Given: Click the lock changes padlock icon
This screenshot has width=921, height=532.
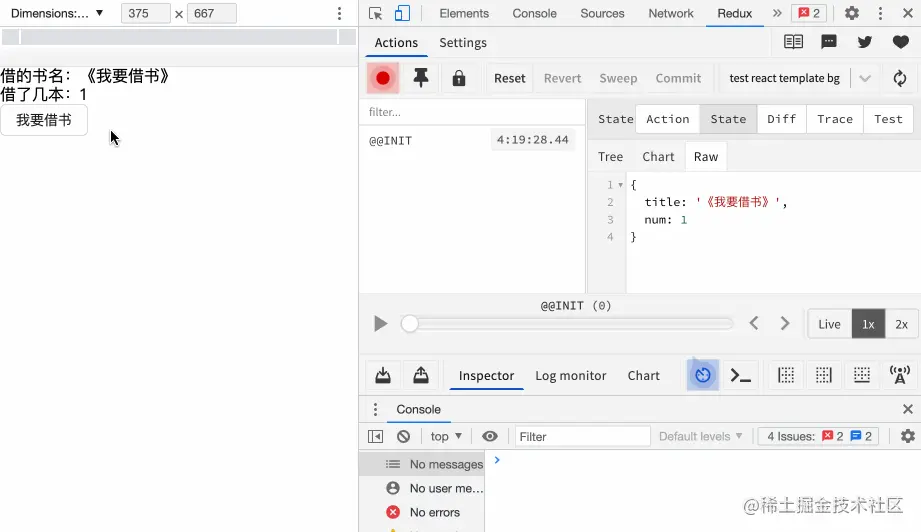Looking at the screenshot, I should [x=459, y=78].
